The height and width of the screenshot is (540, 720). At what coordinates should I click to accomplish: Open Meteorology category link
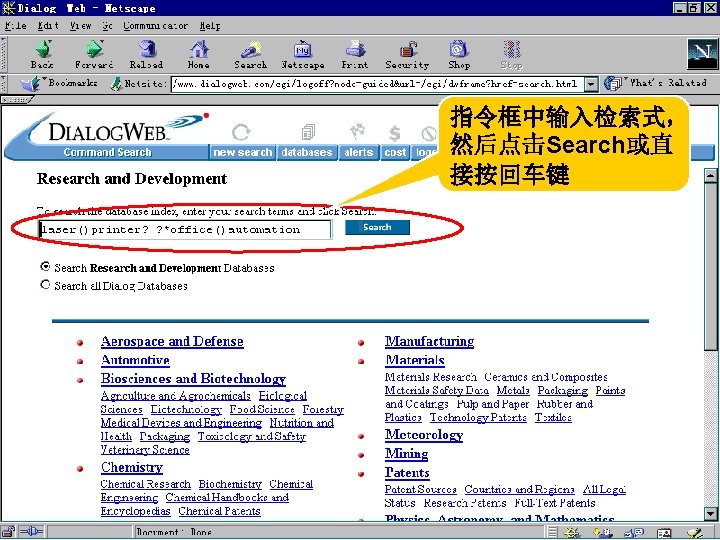424,435
